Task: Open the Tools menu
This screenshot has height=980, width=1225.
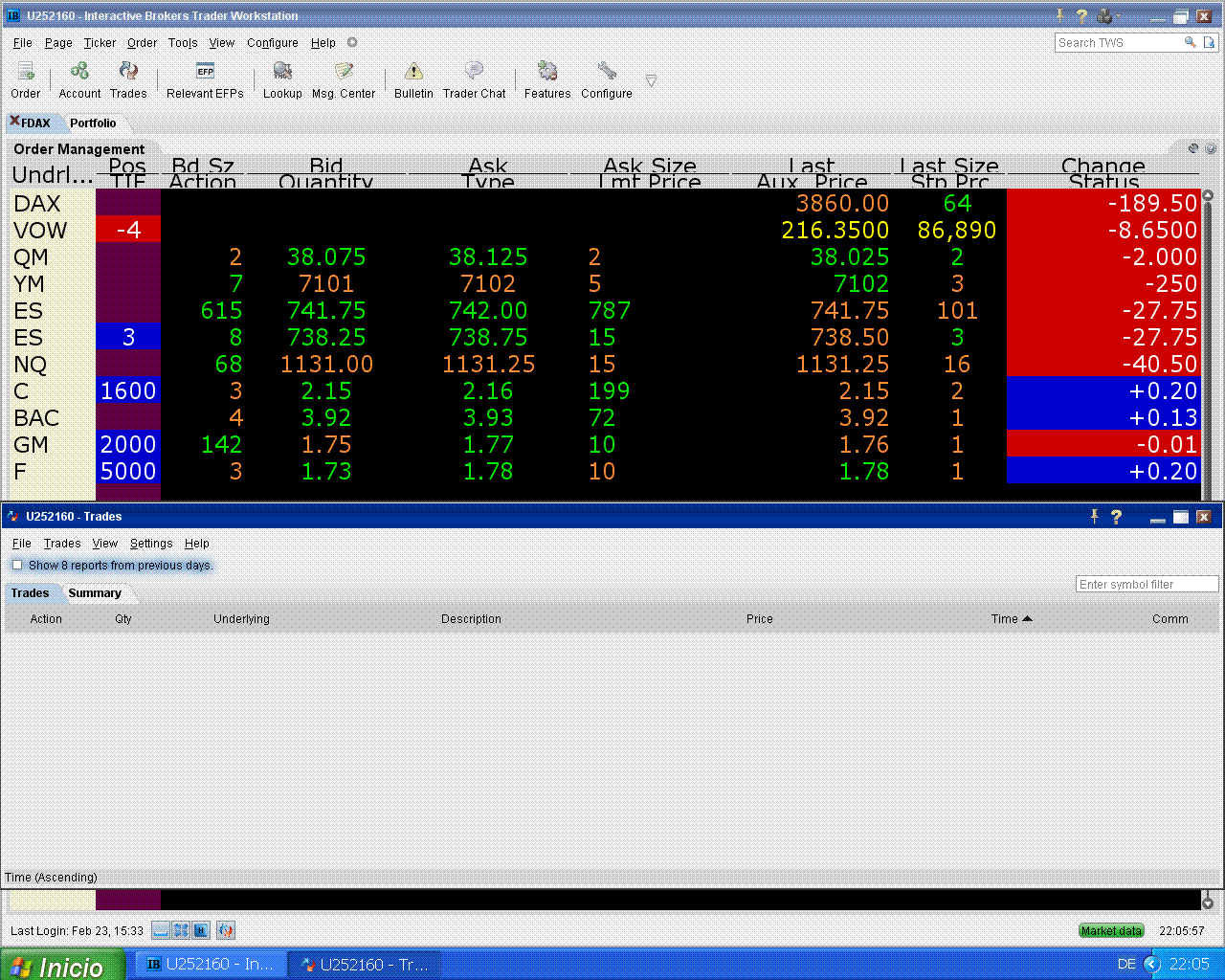Action: pyautogui.click(x=183, y=42)
